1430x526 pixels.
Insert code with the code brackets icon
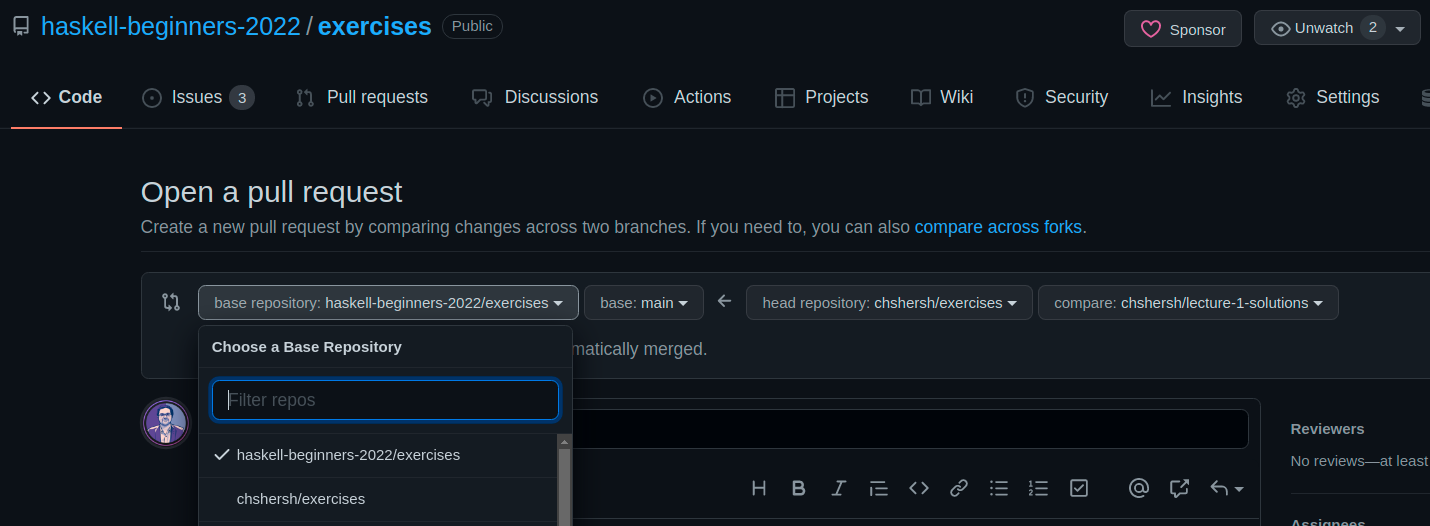coord(919,488)
